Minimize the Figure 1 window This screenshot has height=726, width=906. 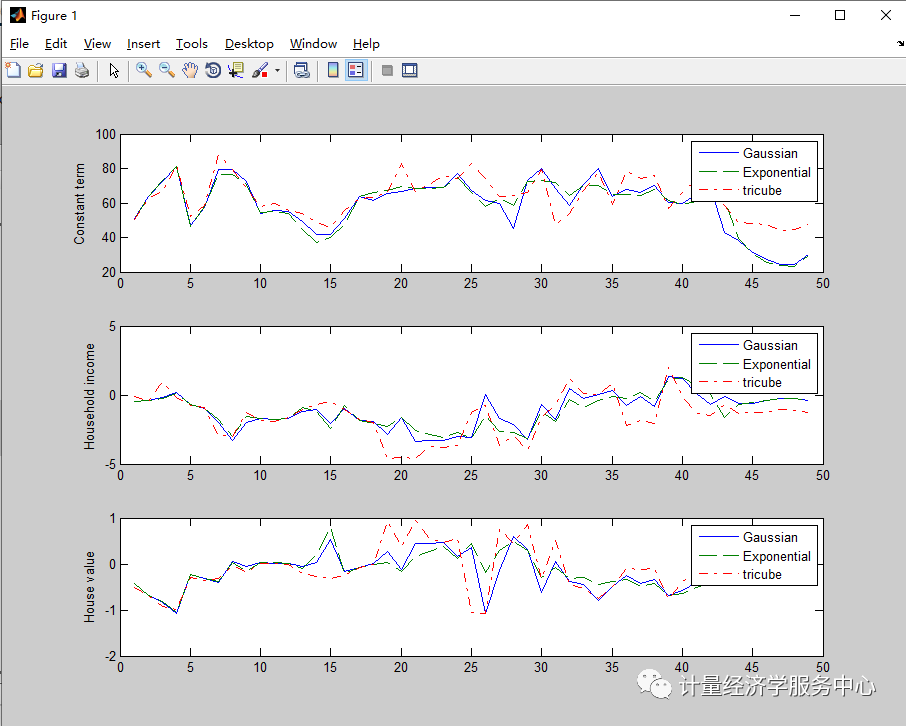(795, 15)
